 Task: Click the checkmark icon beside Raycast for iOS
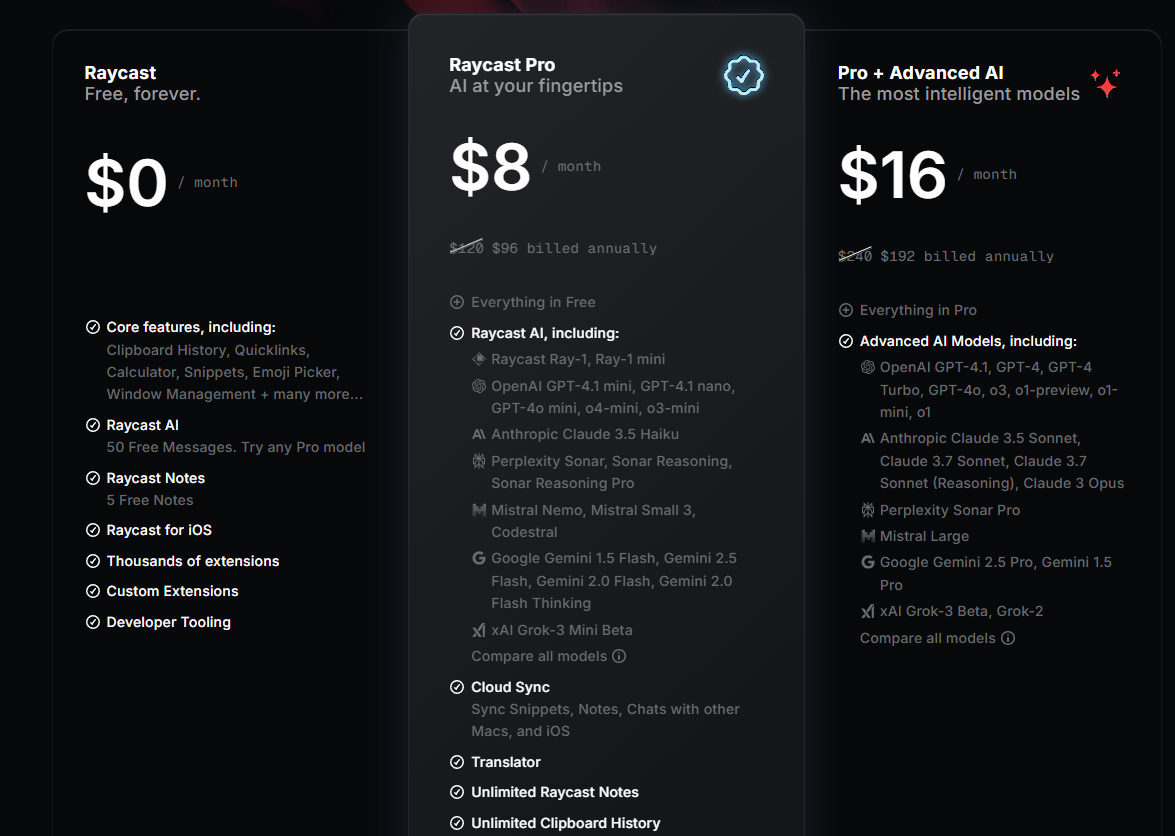pyautogui.click(x=93, y=530)
